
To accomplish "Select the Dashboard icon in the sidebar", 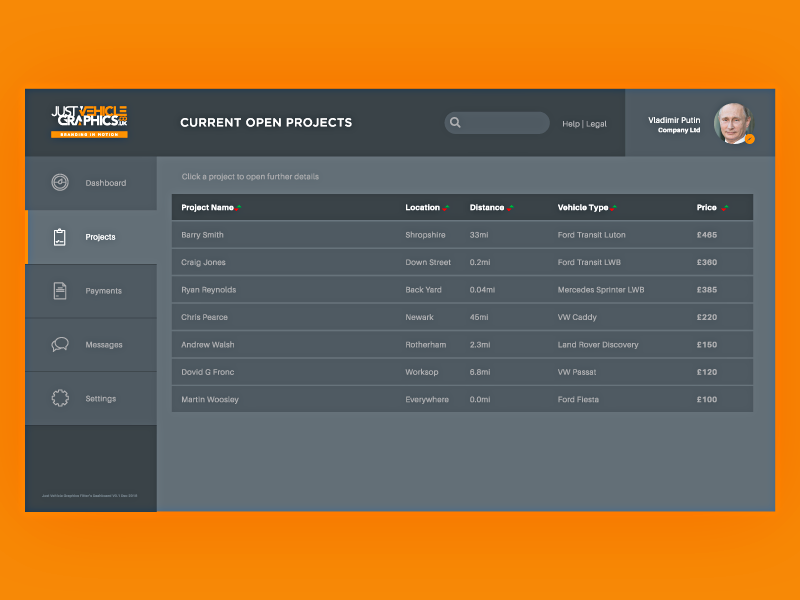I will pyautogui.click(x=61, y=183).
